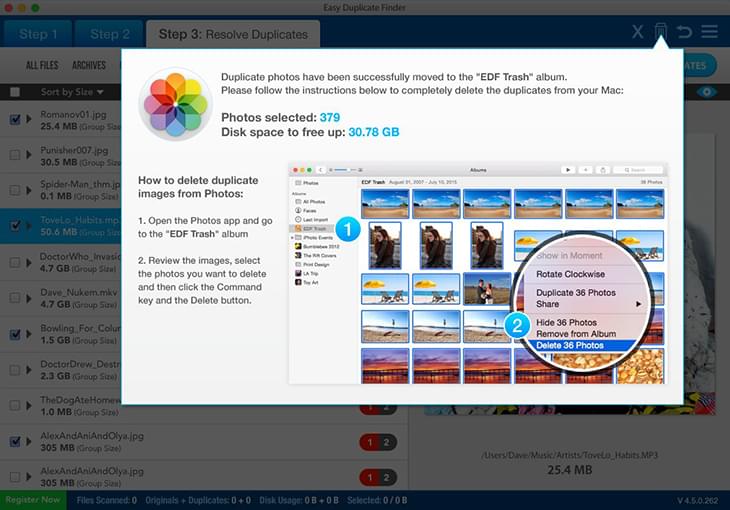Image resolution: width=730 pixels, height=510 pixels.
Task: Click the Photos app flower icon in the dialog
Action: click(176, 104)
